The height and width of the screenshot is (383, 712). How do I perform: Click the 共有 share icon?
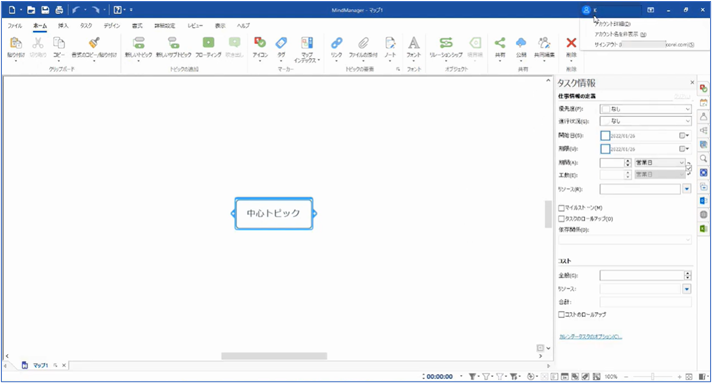[x=500, y=43]
